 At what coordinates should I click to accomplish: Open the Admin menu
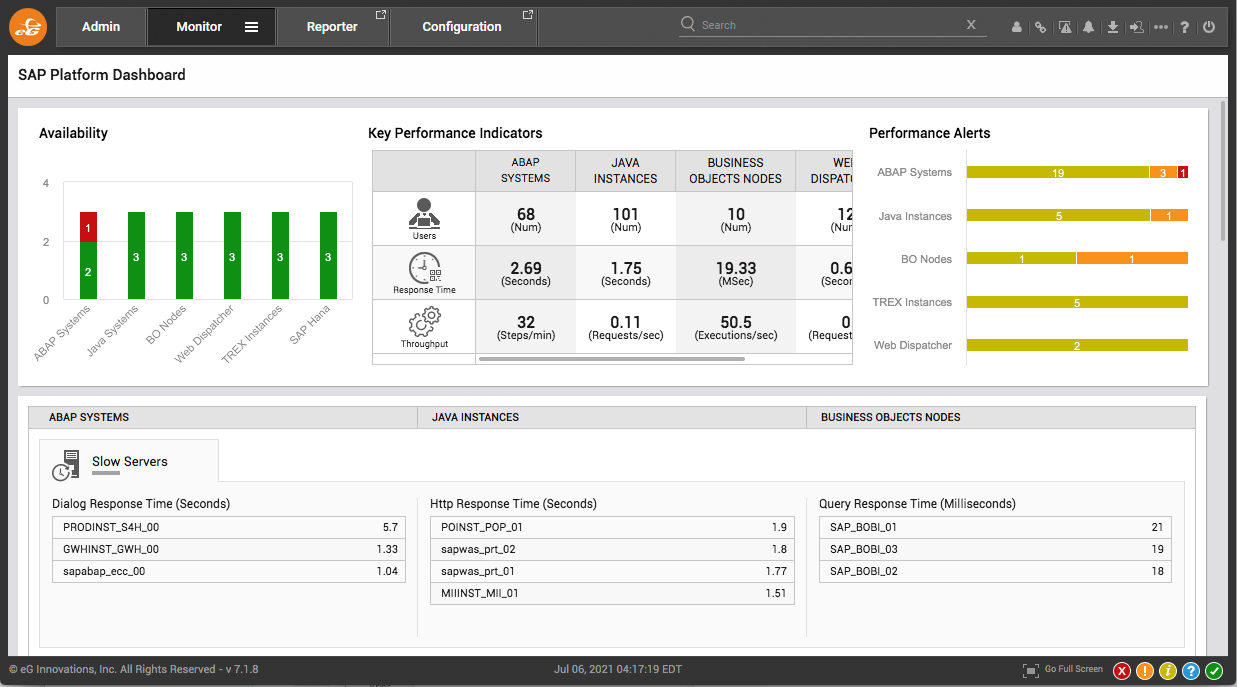pos(101,27)
